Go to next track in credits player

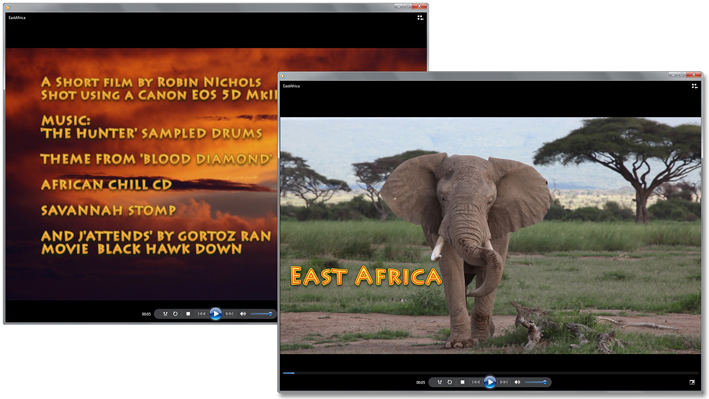point(230,314)
